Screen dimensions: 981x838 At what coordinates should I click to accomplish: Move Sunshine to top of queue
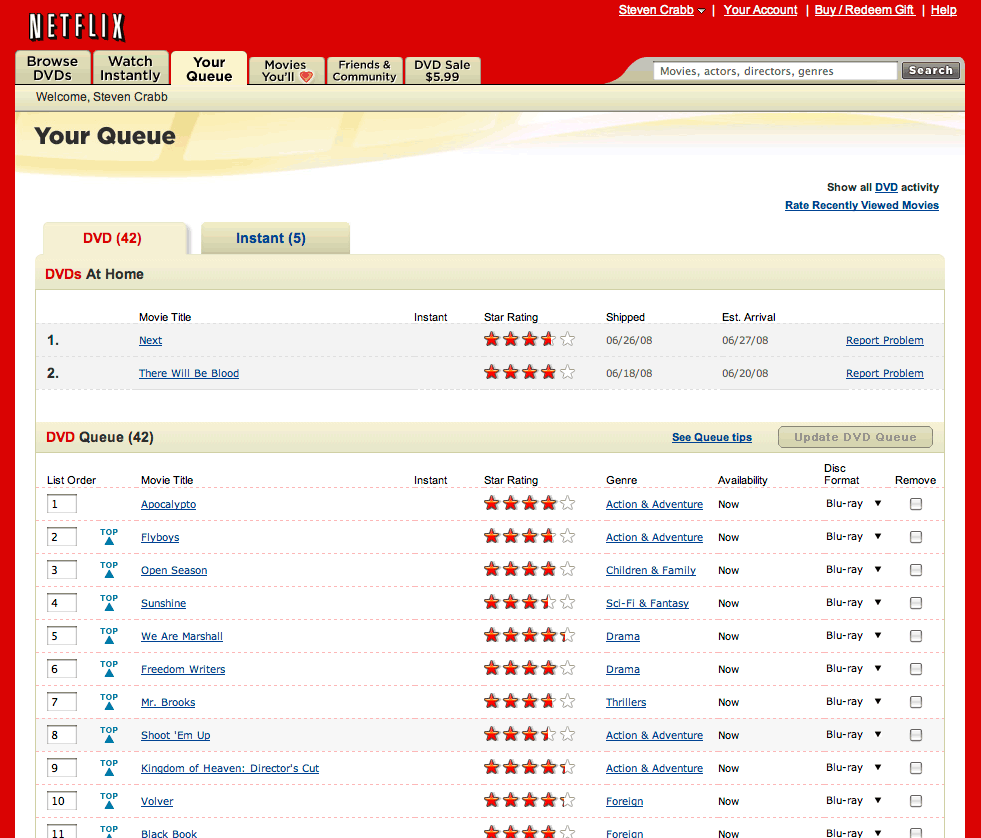click(x=109, y=603)
